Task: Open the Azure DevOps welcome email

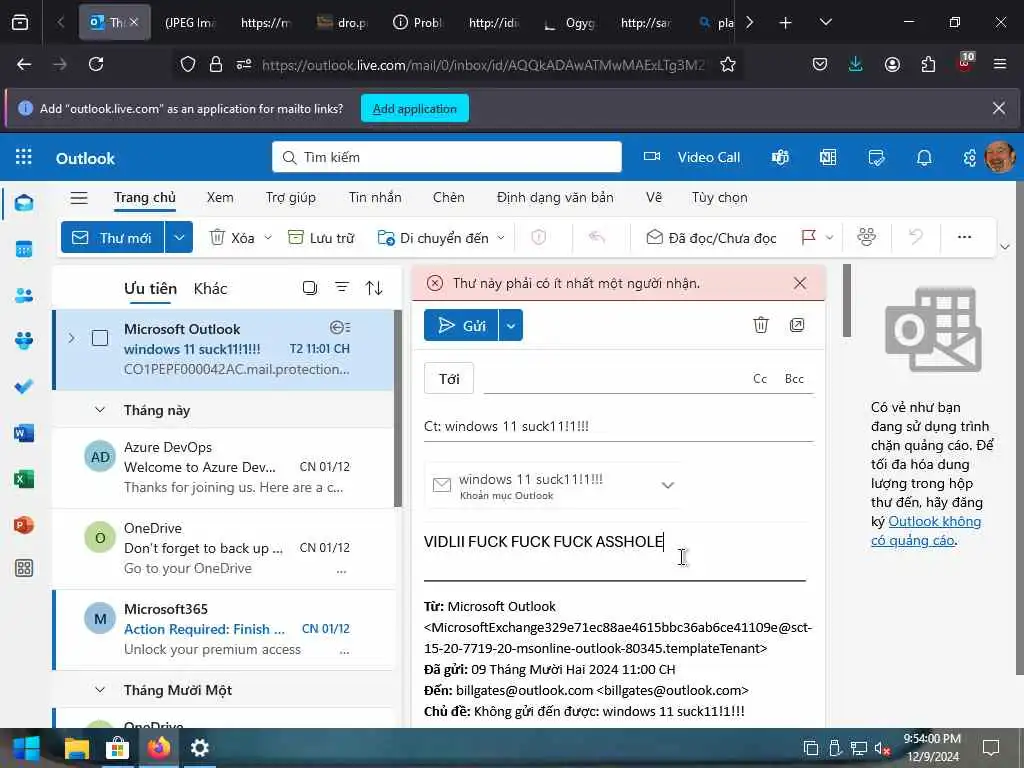Action: [x=224, y=467]
